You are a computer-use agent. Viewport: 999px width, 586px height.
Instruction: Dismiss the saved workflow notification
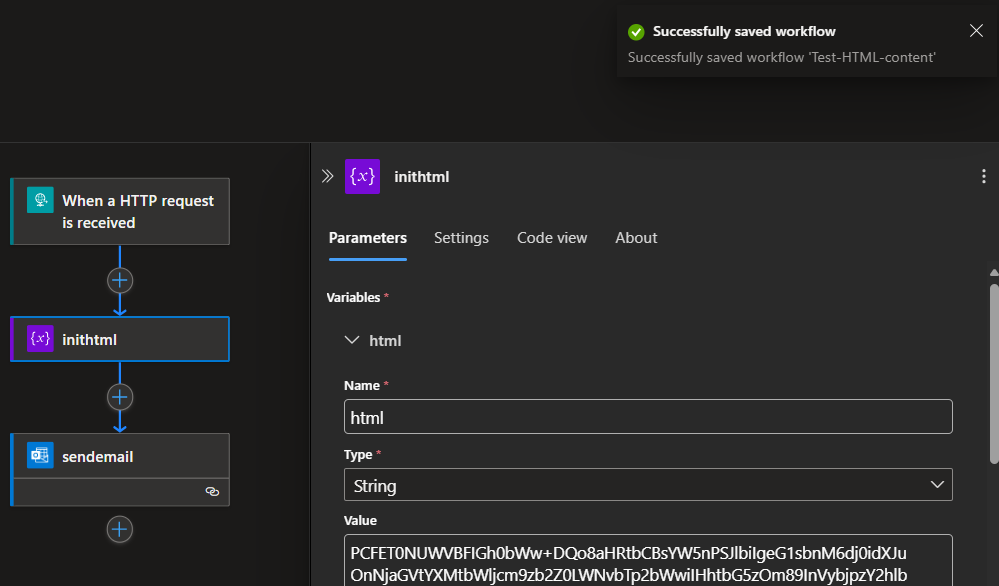tap(976, 31)
